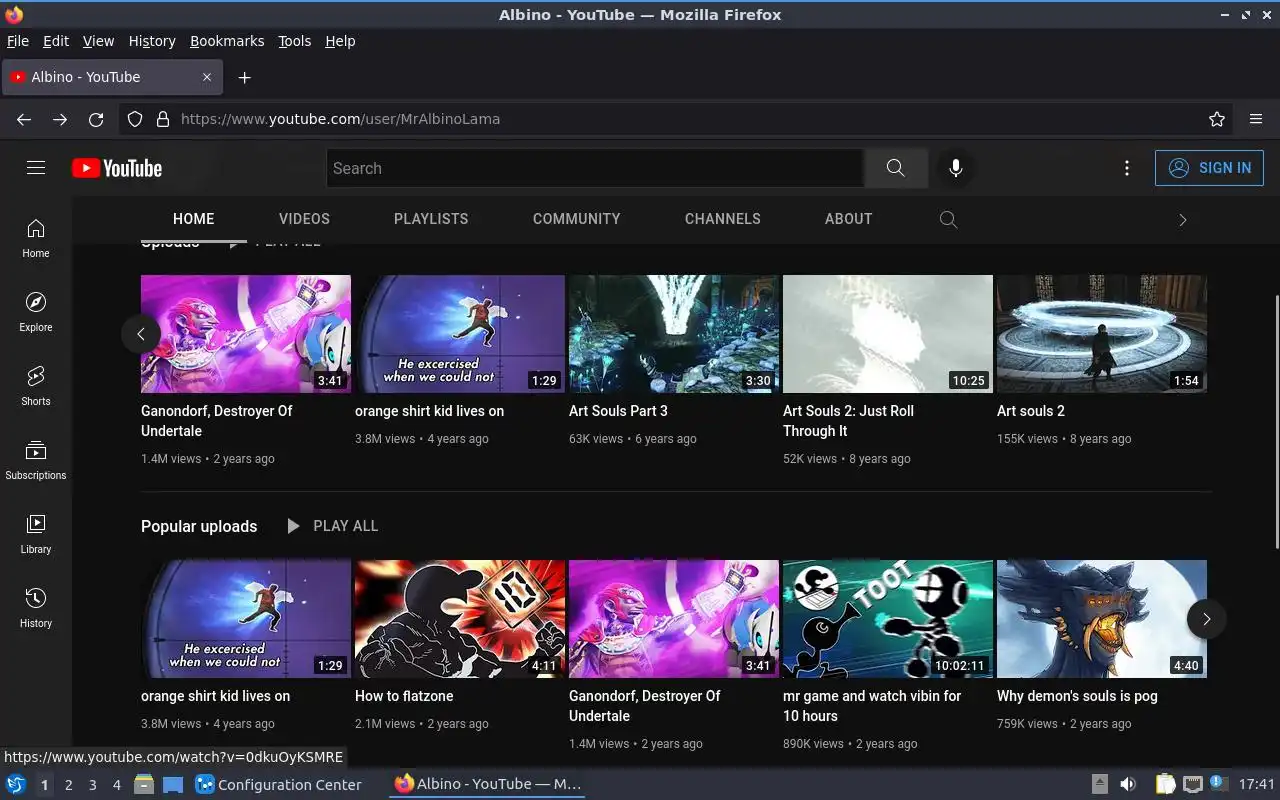Switch to the CHANNELS tab
This screenshot has height=800, width=1280.
[x=722, y=219]
